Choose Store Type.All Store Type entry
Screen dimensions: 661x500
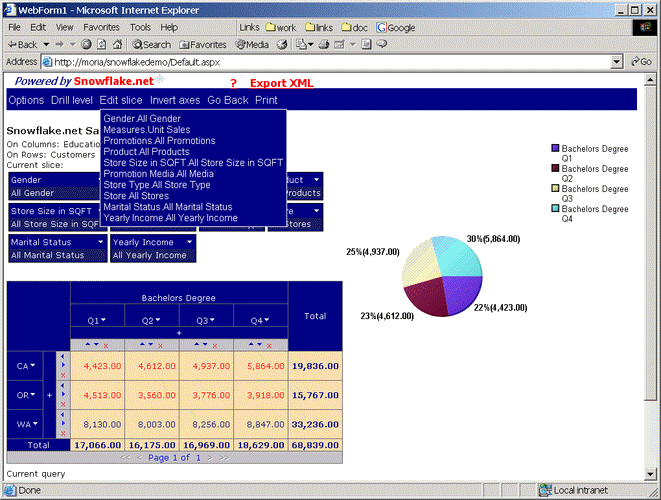157,185
